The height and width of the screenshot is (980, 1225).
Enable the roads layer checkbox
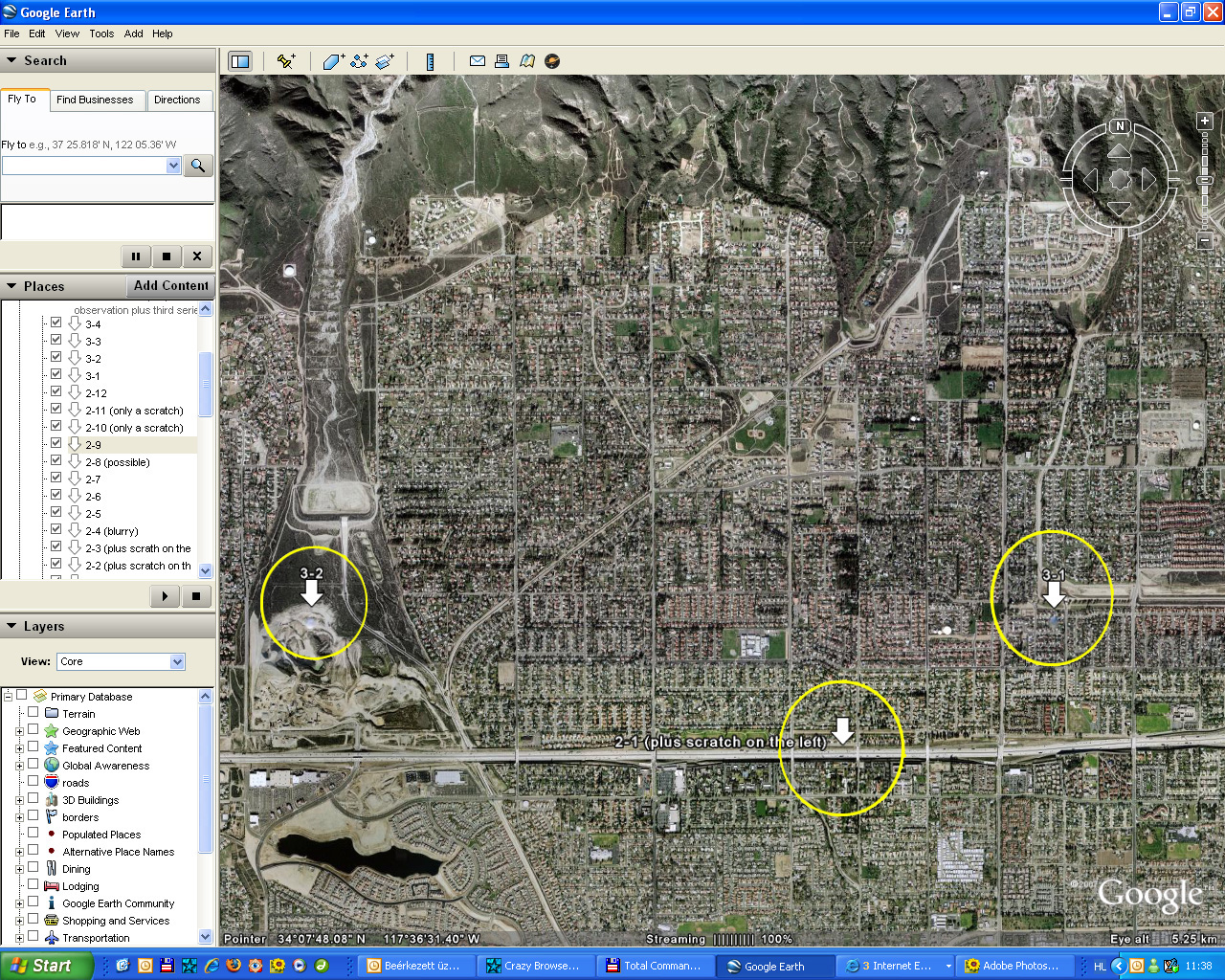coord(33,781)
